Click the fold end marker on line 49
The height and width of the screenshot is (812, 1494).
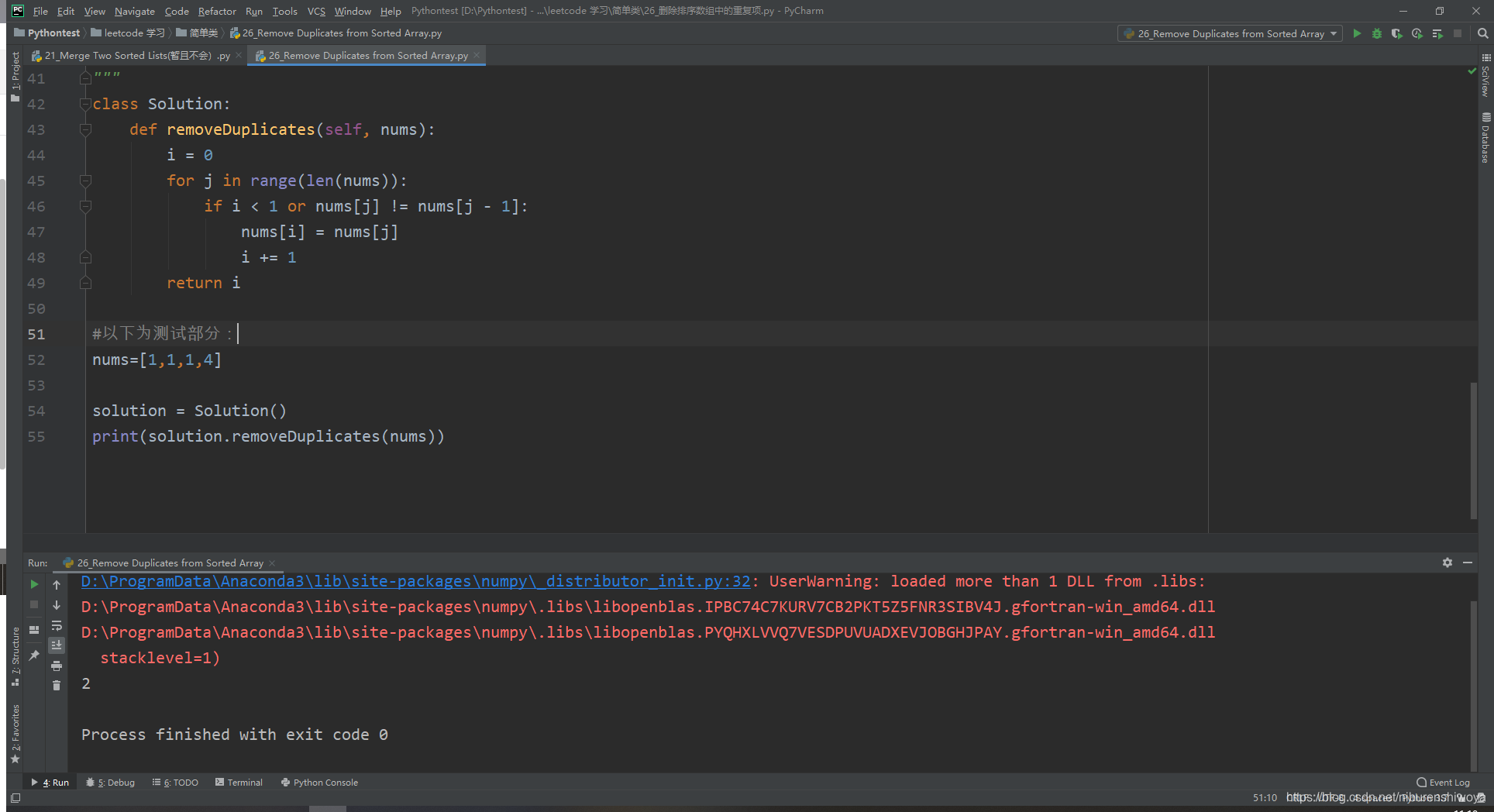click(85, 283)
